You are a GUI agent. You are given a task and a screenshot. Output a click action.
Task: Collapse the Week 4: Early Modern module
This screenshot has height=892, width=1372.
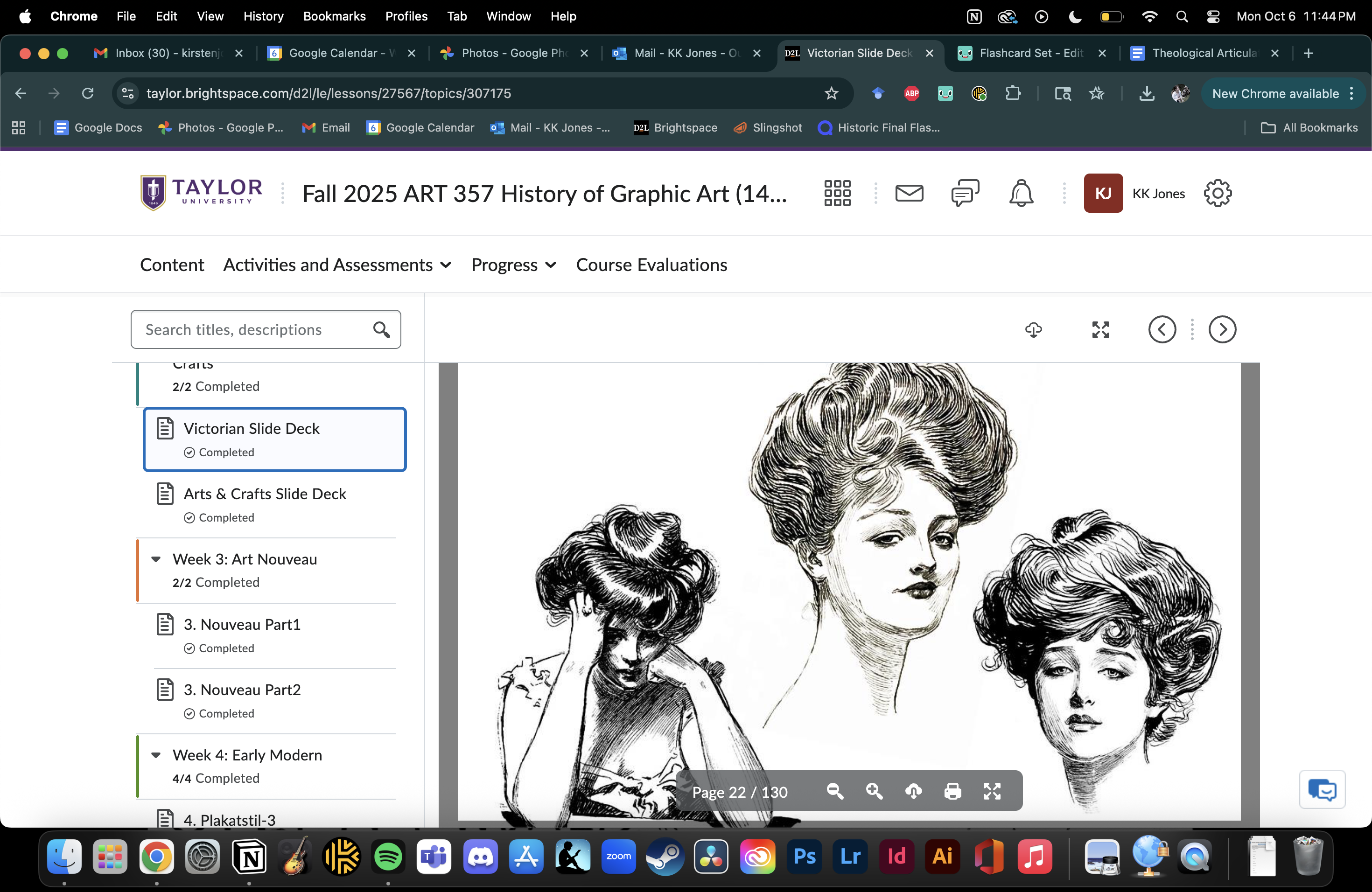click(x=156, y=755)
